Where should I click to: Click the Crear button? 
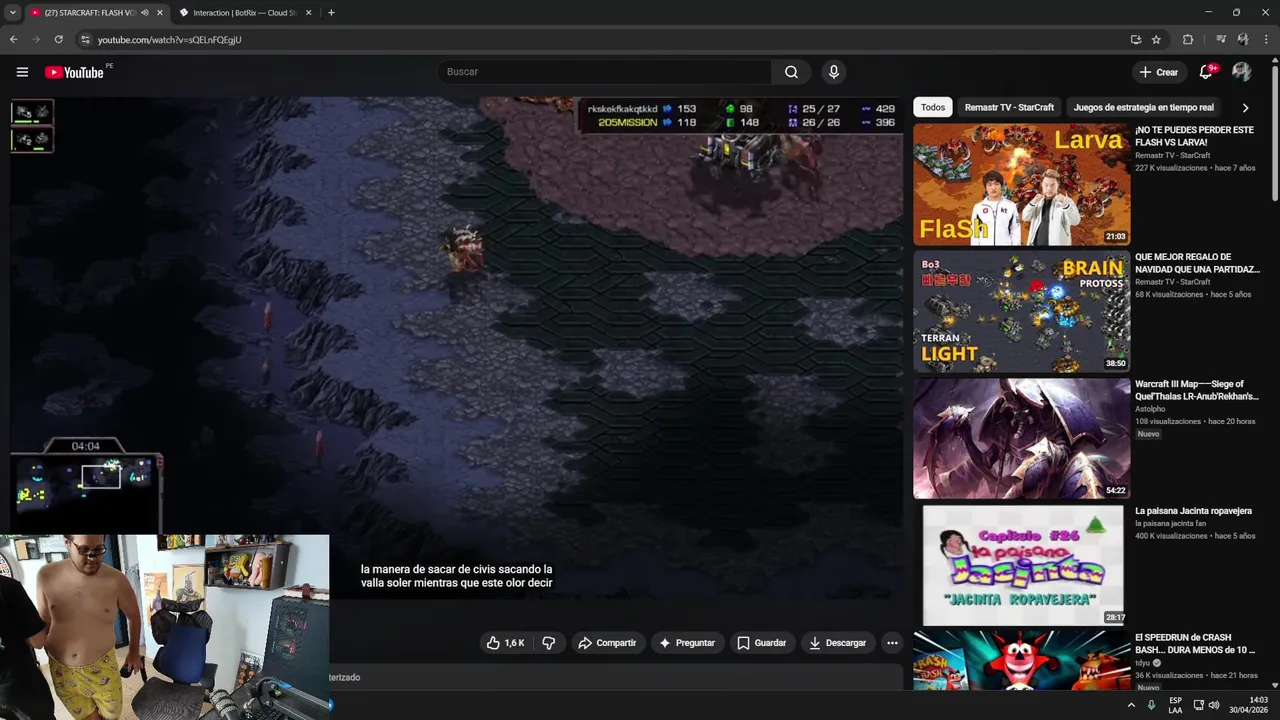1159,72
